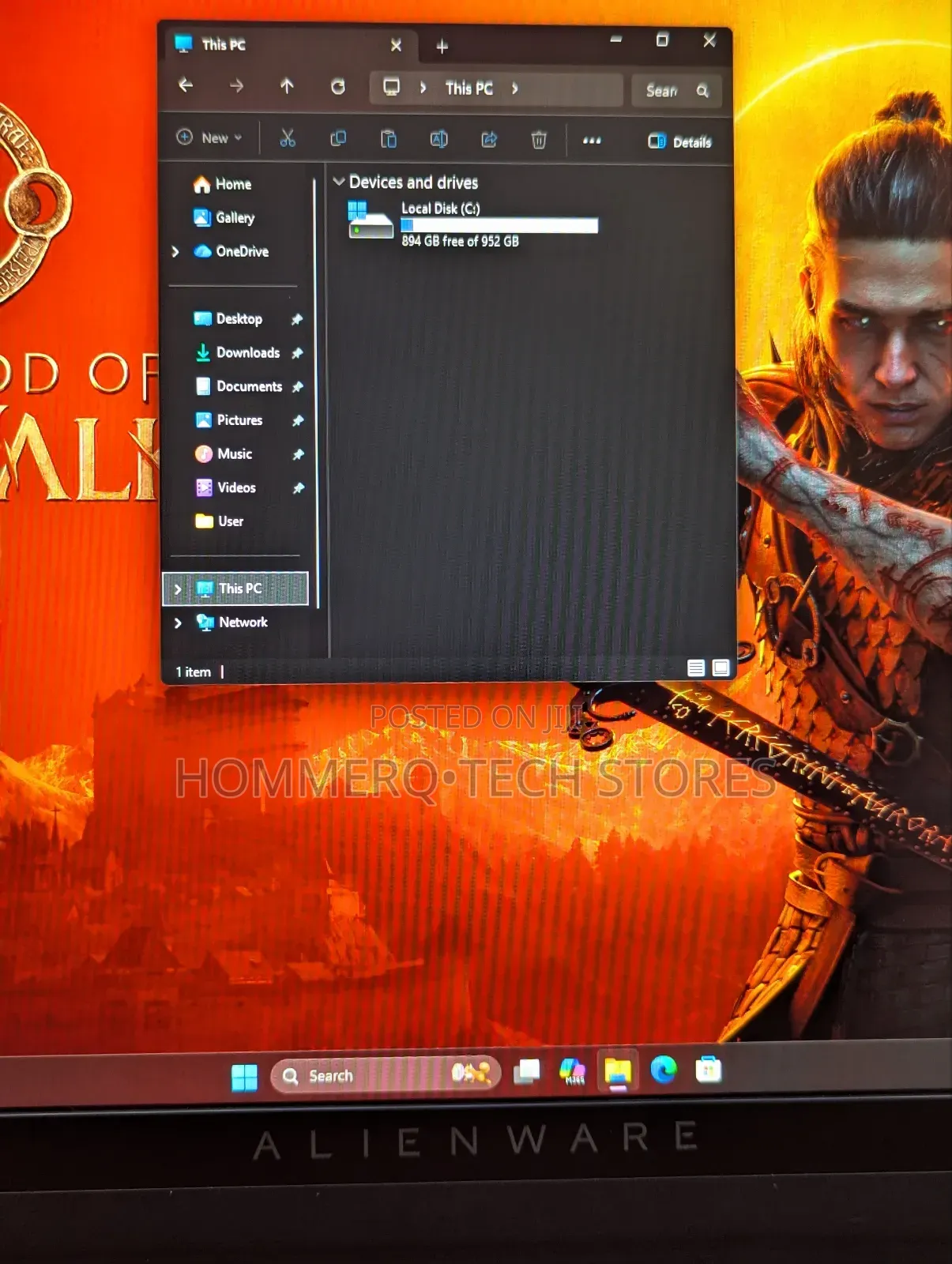Toggle the Details pane button
Screen dimensions: 952x1264
point(679,142)
